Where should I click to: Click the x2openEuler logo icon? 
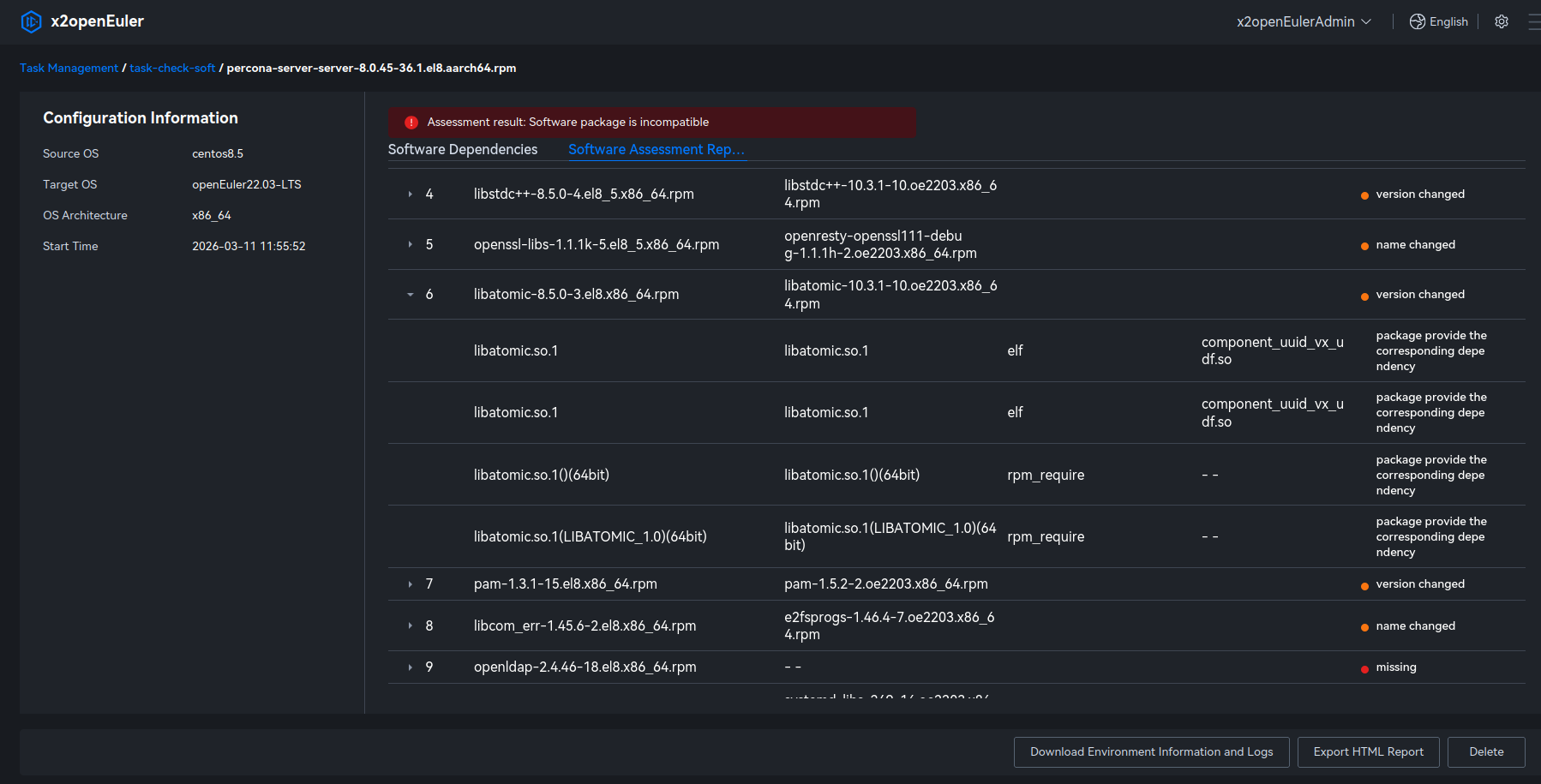click(x=31, y=21)
